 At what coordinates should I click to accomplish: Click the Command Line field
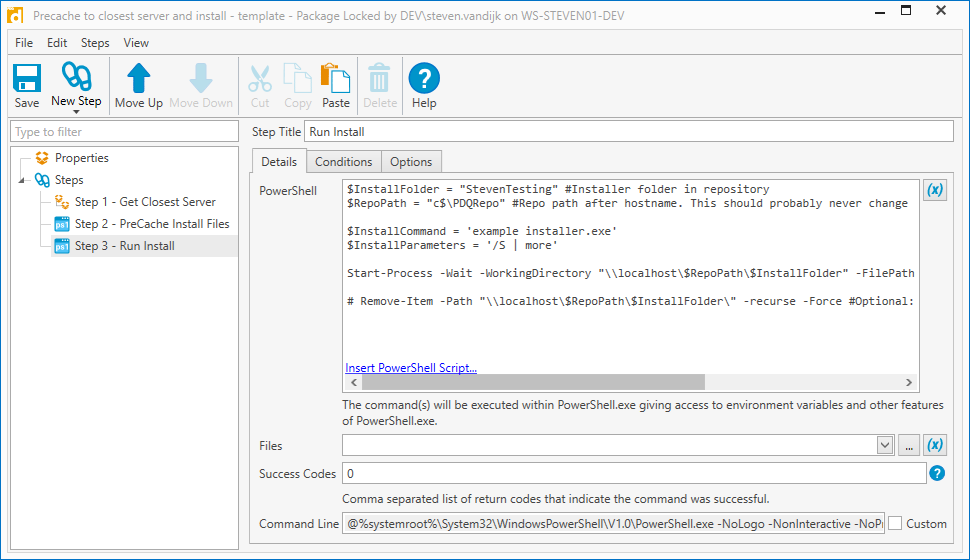click(x=613, y=523)
